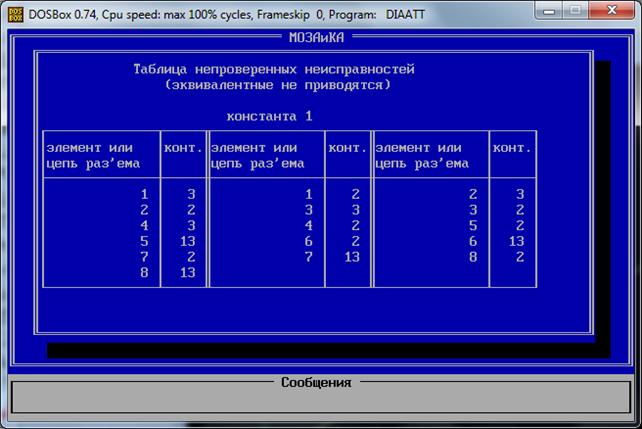
Task: Click the МОЗАиКА heading
Action: point(316,38)
